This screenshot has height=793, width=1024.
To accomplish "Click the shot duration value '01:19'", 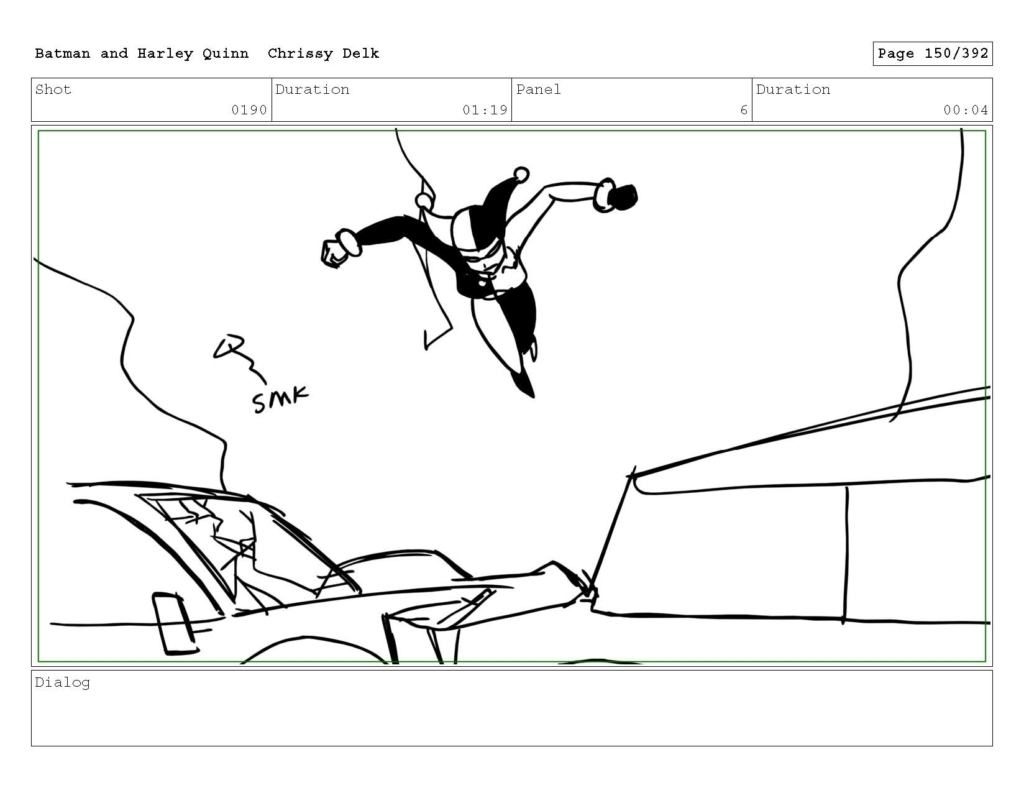I will [485, 110].
